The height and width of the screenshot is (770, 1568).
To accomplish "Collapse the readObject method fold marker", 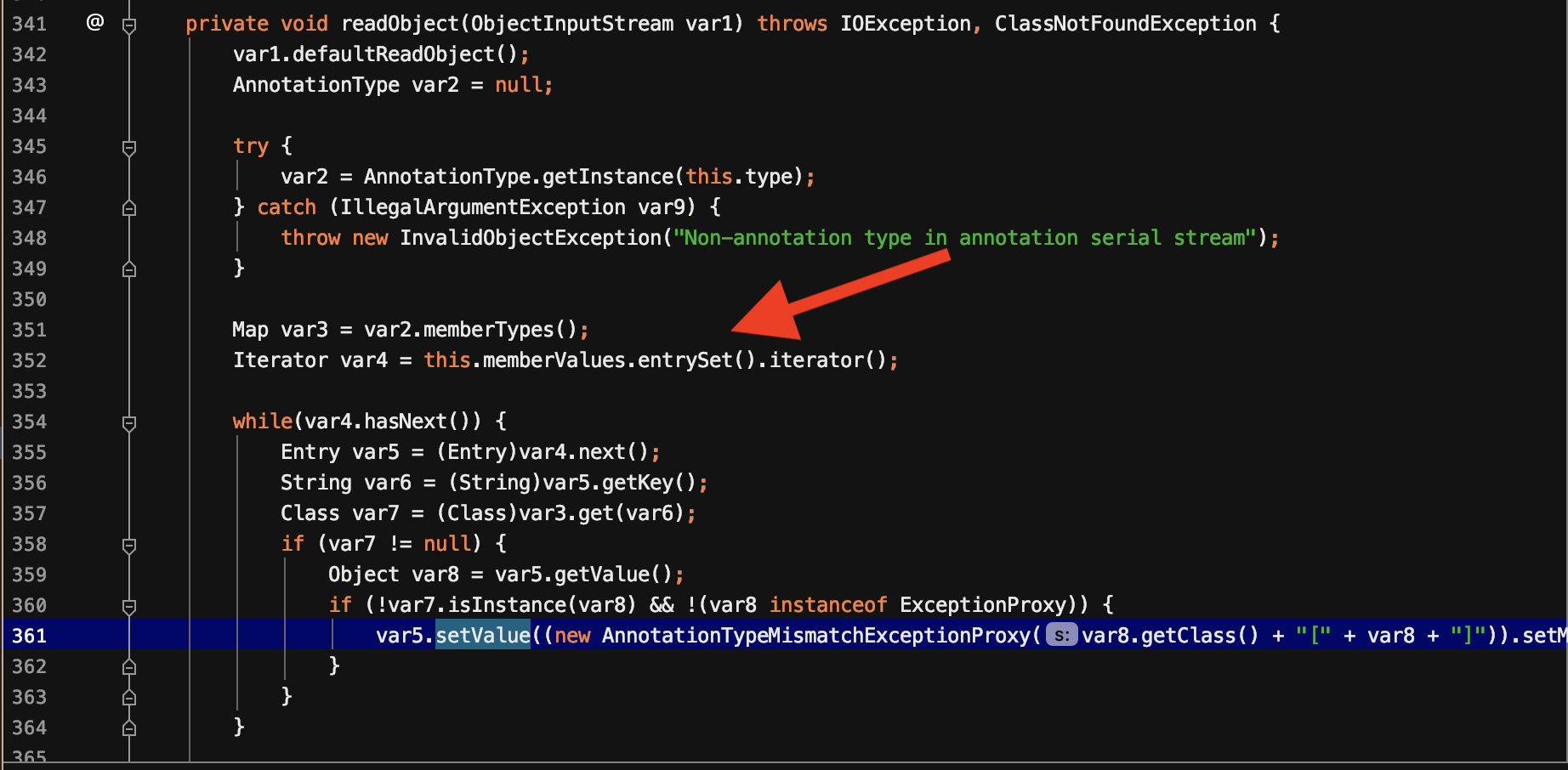I will point(129,25).
